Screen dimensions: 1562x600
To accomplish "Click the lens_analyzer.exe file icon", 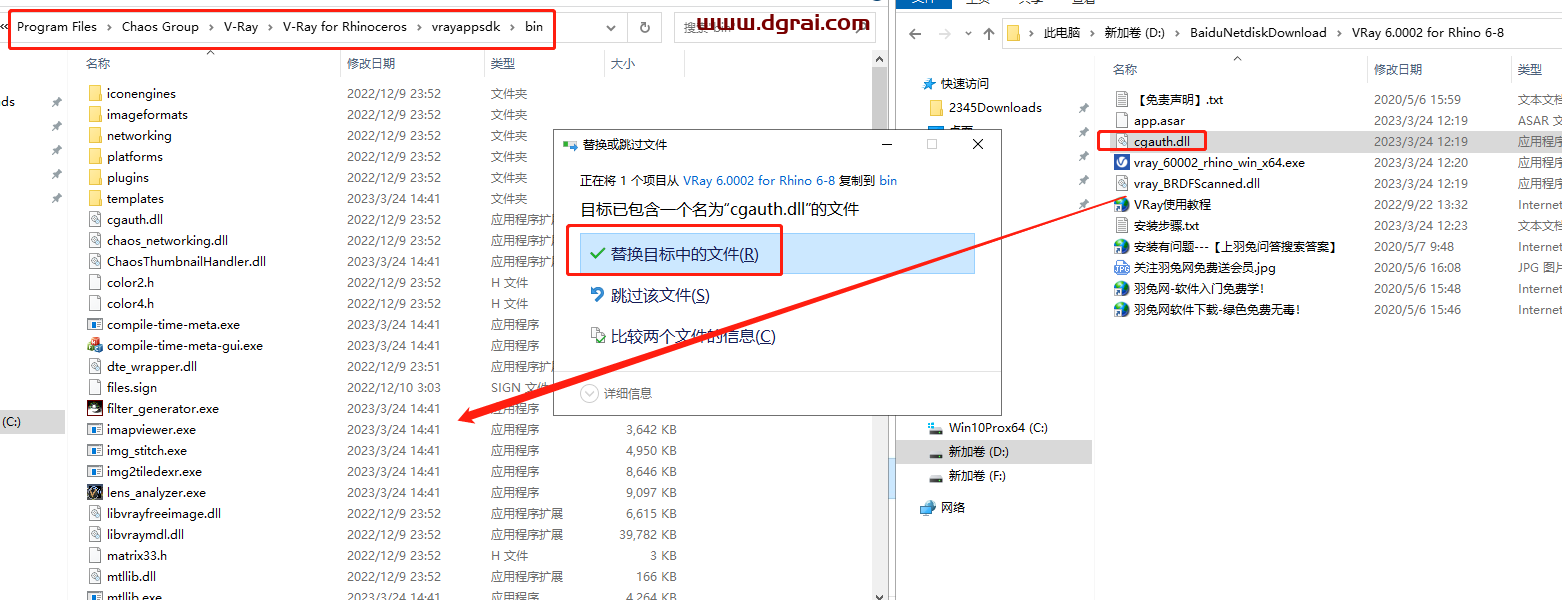I will pos(95,493).
